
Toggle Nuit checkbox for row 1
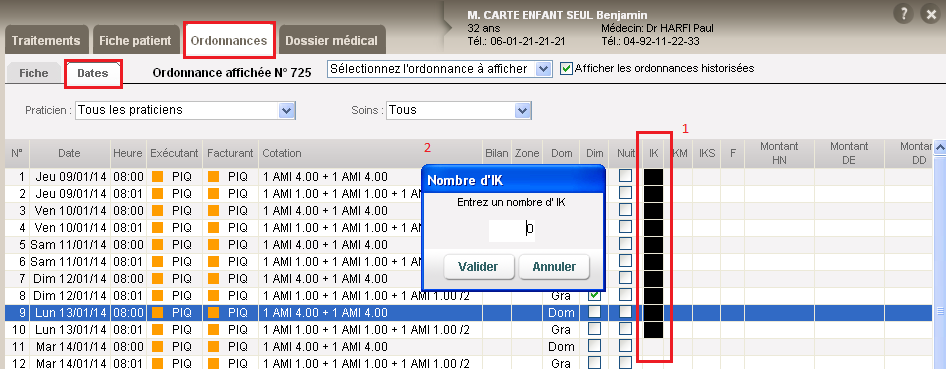coord(626,175)
